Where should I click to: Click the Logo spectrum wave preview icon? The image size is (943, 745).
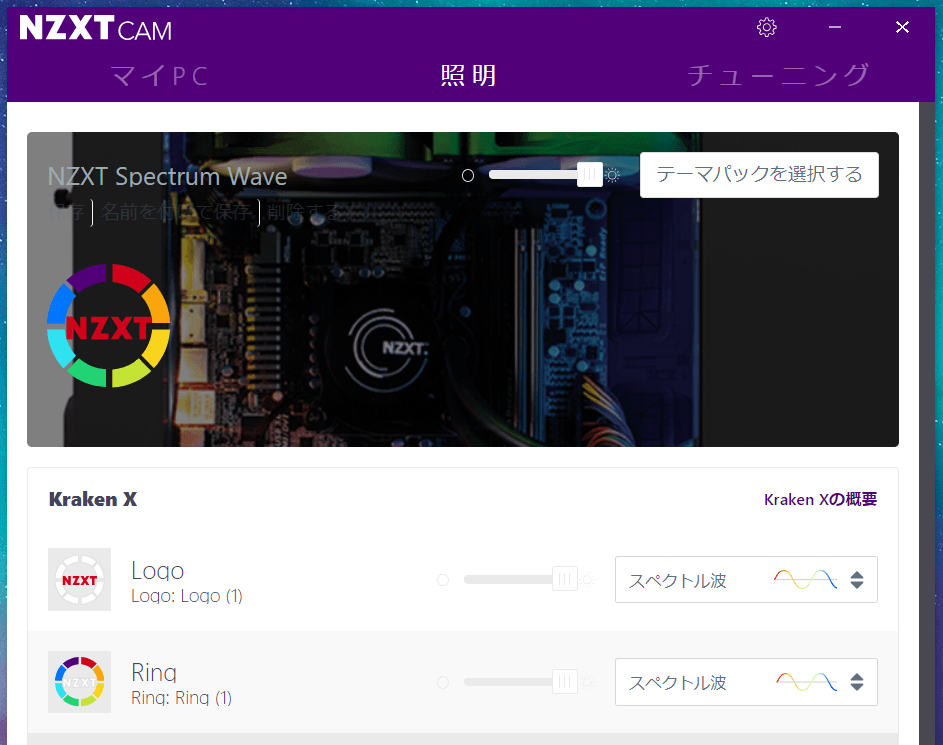(x=805, y=579)
